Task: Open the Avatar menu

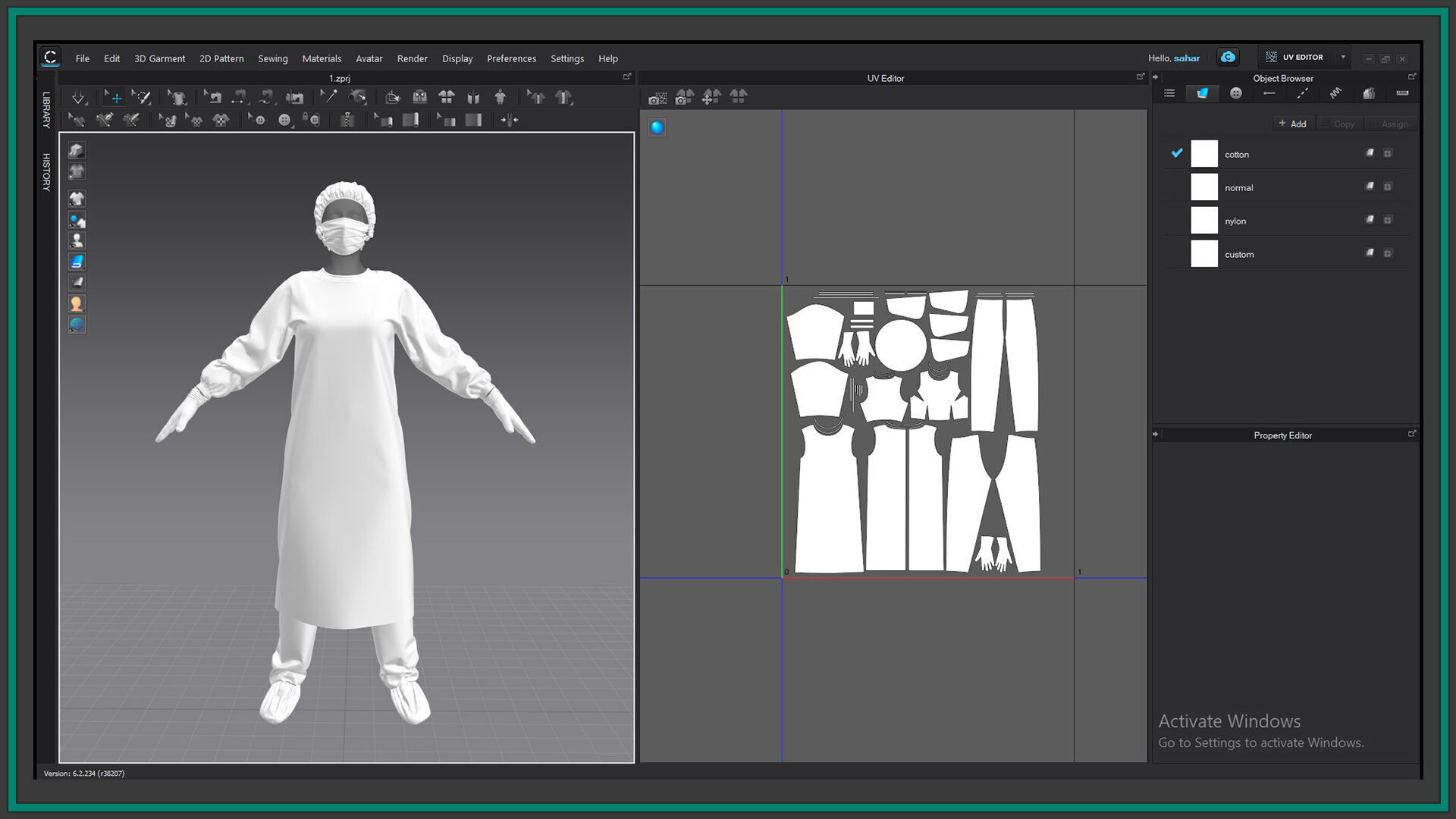Action: pyautogui.click(x=369, y=58)
